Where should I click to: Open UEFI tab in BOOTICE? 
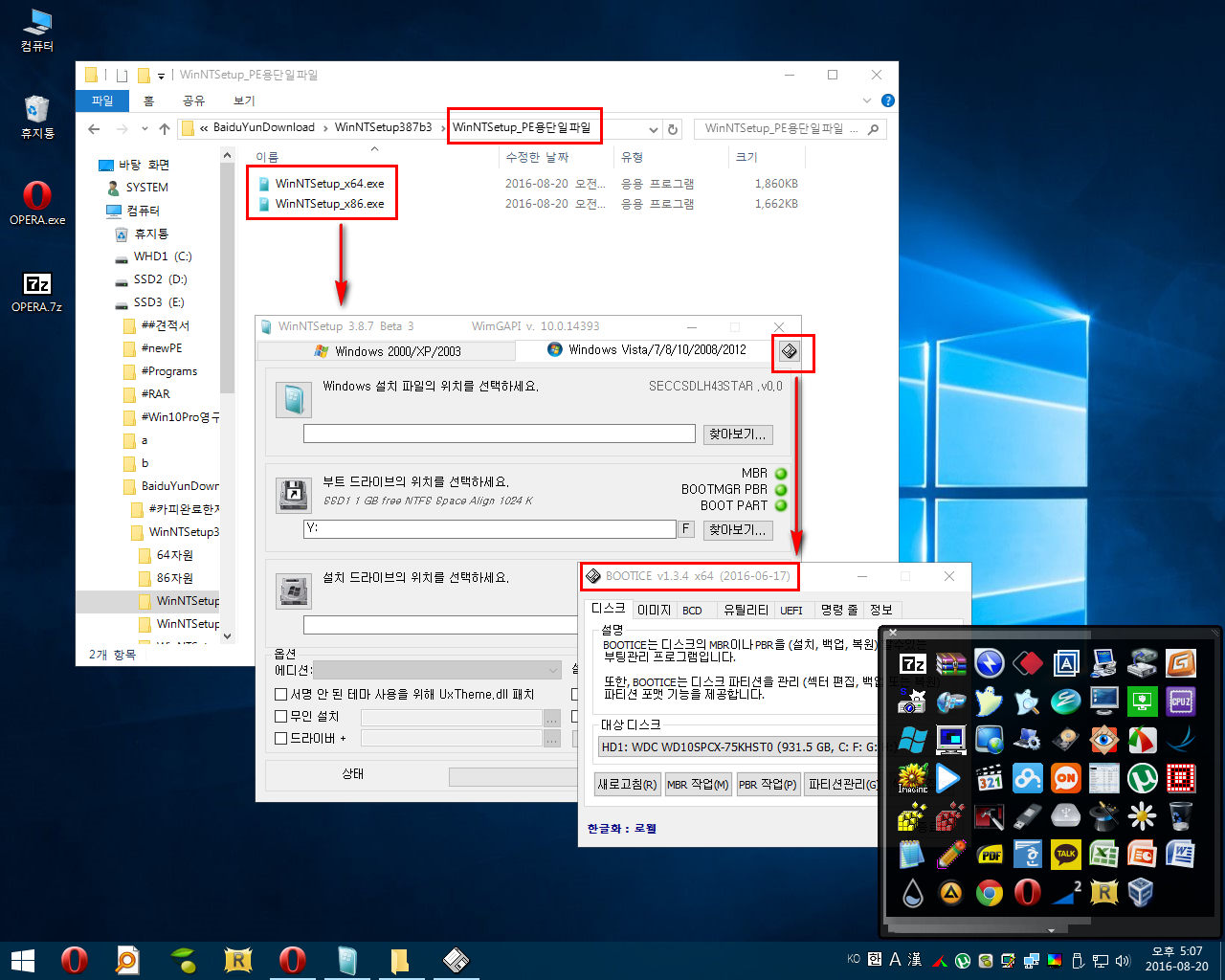tap(791, 610)
